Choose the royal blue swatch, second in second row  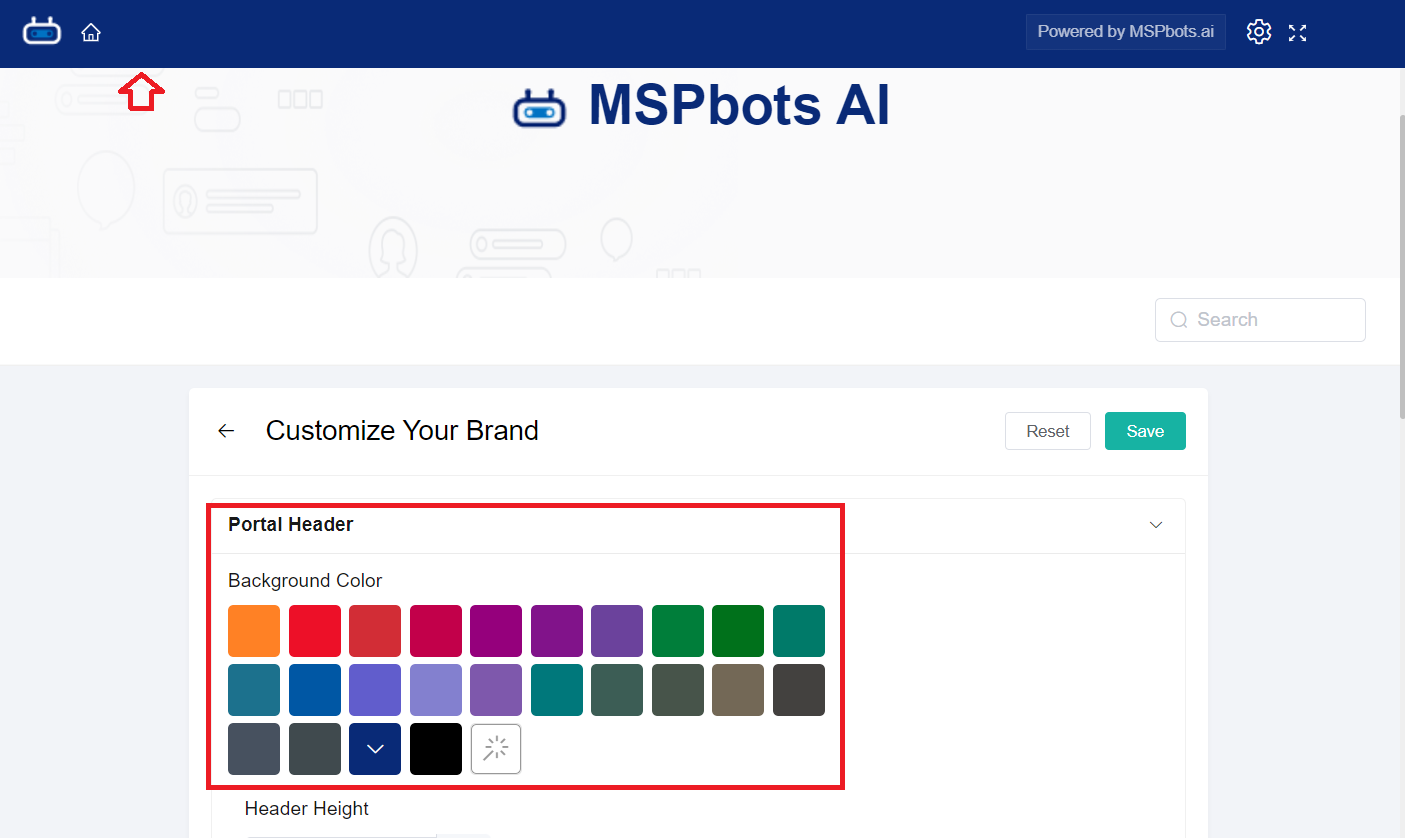pyautogui.click(x=315, y=690)
